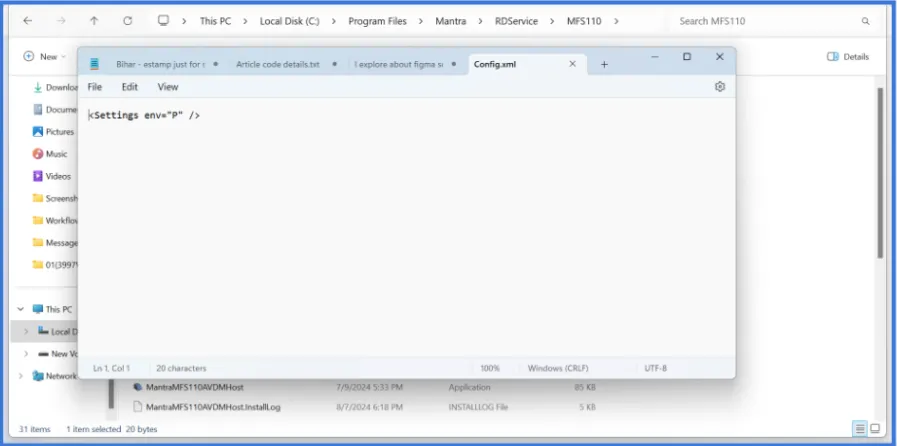Click Ln 1, Col 1 position indicator
897x446 pixels.
coord(112,368)
